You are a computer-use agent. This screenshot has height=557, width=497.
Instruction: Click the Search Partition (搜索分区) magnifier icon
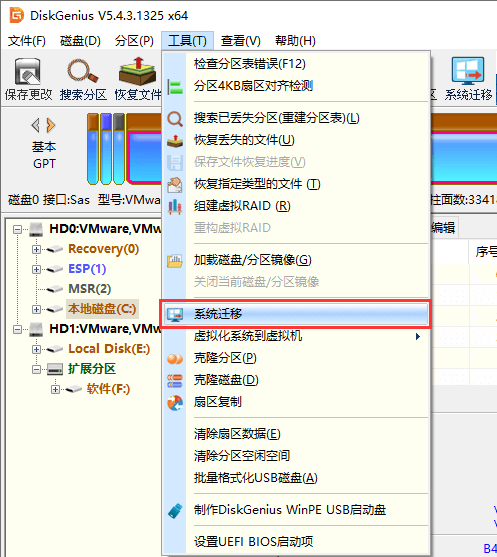coord(83,72)
